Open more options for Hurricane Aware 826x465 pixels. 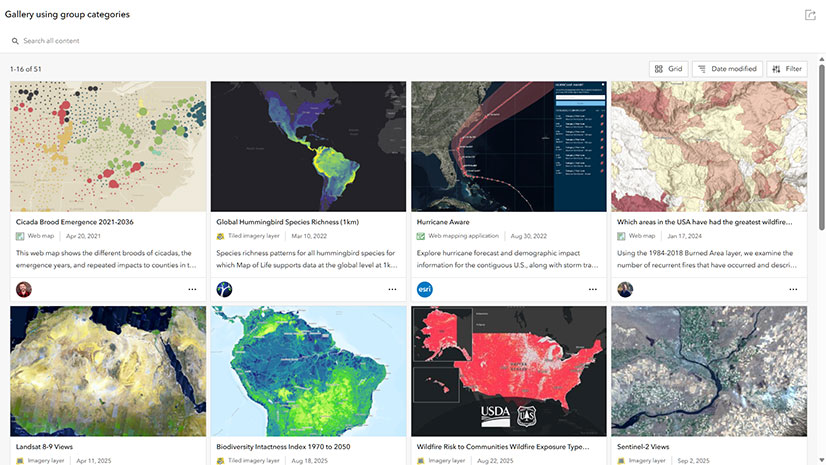(x=593, y=289)
